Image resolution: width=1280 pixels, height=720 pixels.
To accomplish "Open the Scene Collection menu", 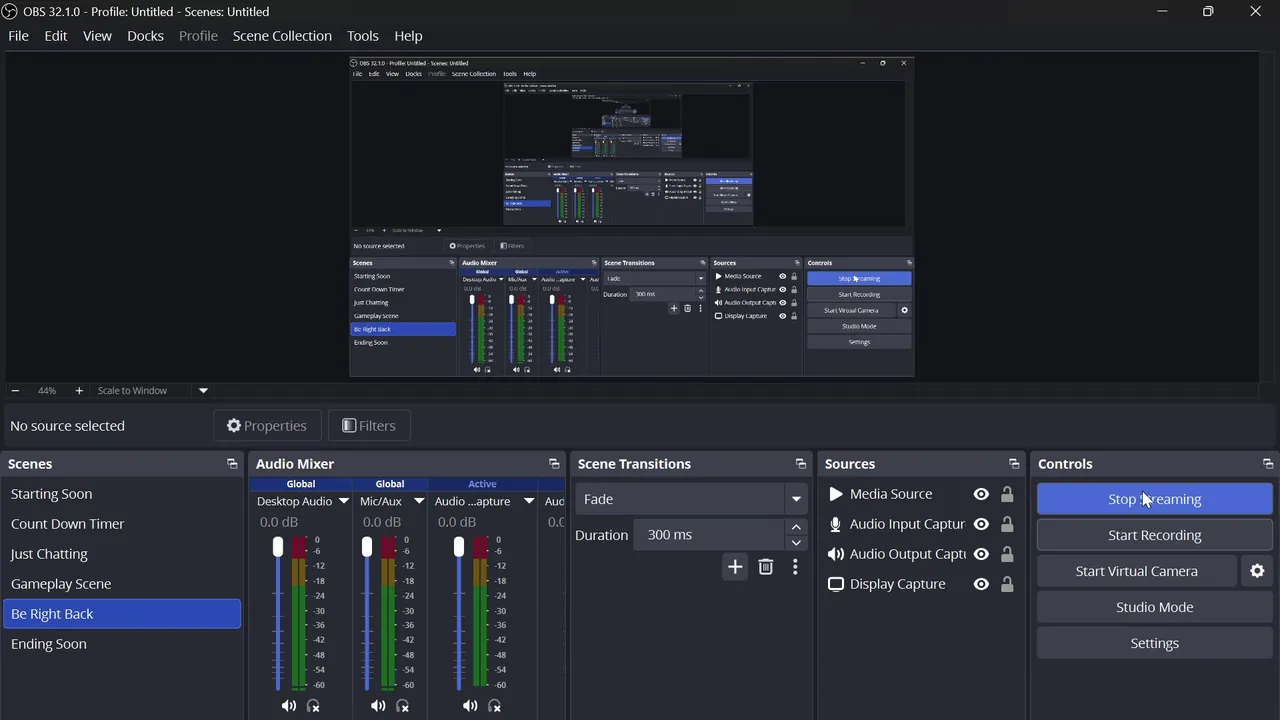I will point(282,36).
